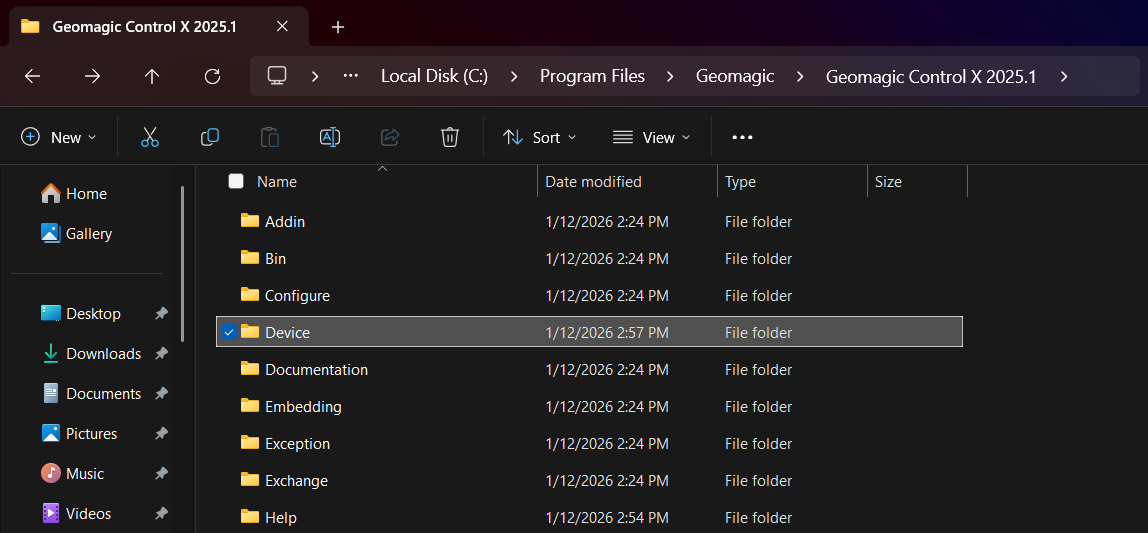This screenshot has width=1148, height=533.
Task: Uncheck the Device folder checkbox
Action: (229, 332)
